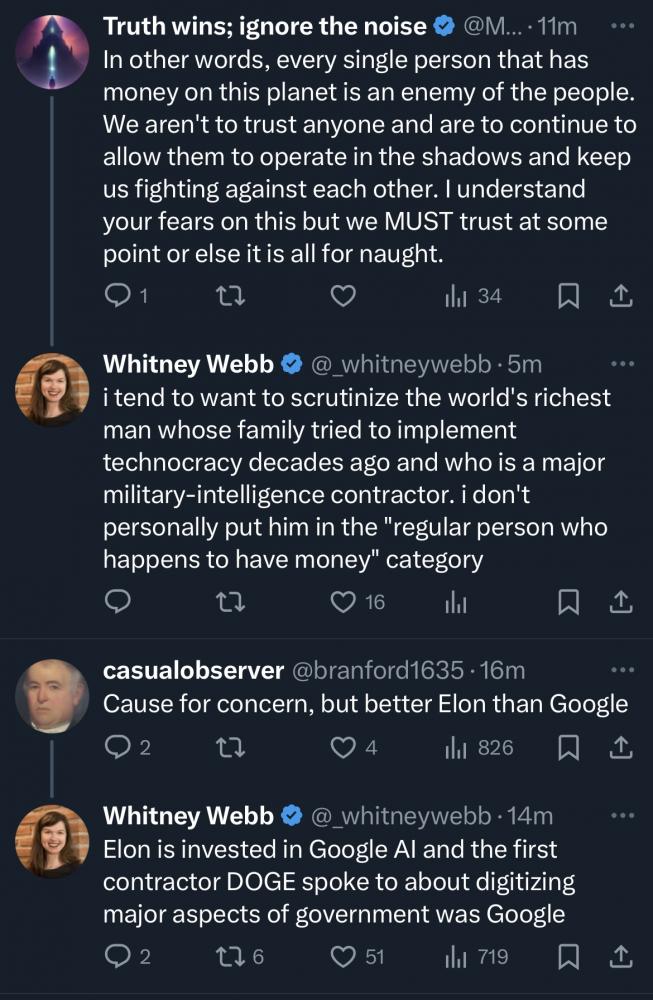The image size is (653, 1000).
Task: Share Whitney Webb's Google AI tweet
Action: (620, 957)
